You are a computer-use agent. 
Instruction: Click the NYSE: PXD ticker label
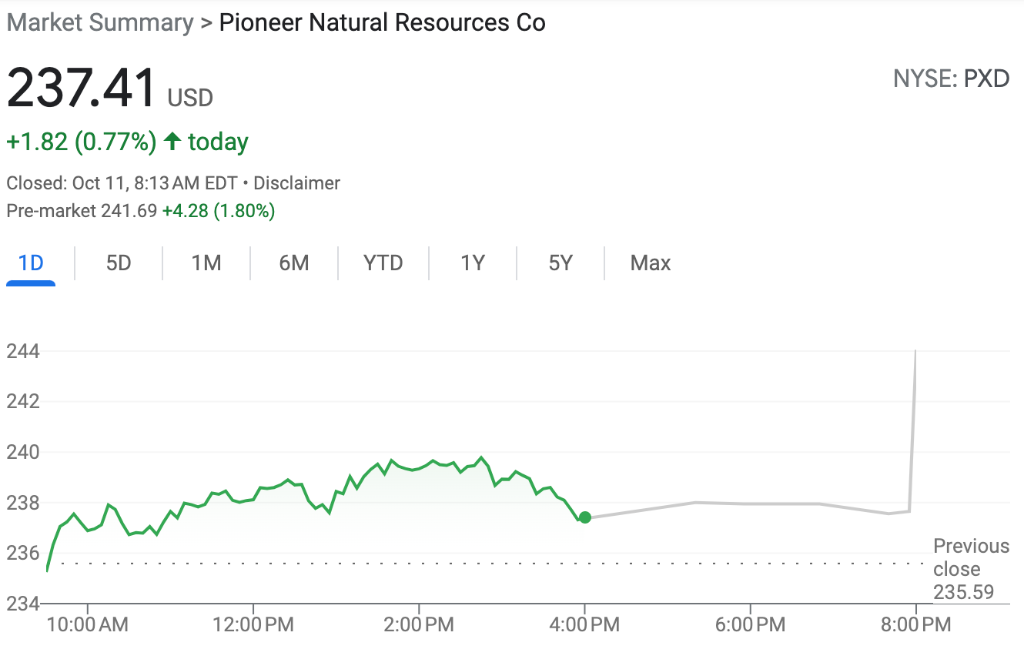pyautogui.click(x=951, y=79)
